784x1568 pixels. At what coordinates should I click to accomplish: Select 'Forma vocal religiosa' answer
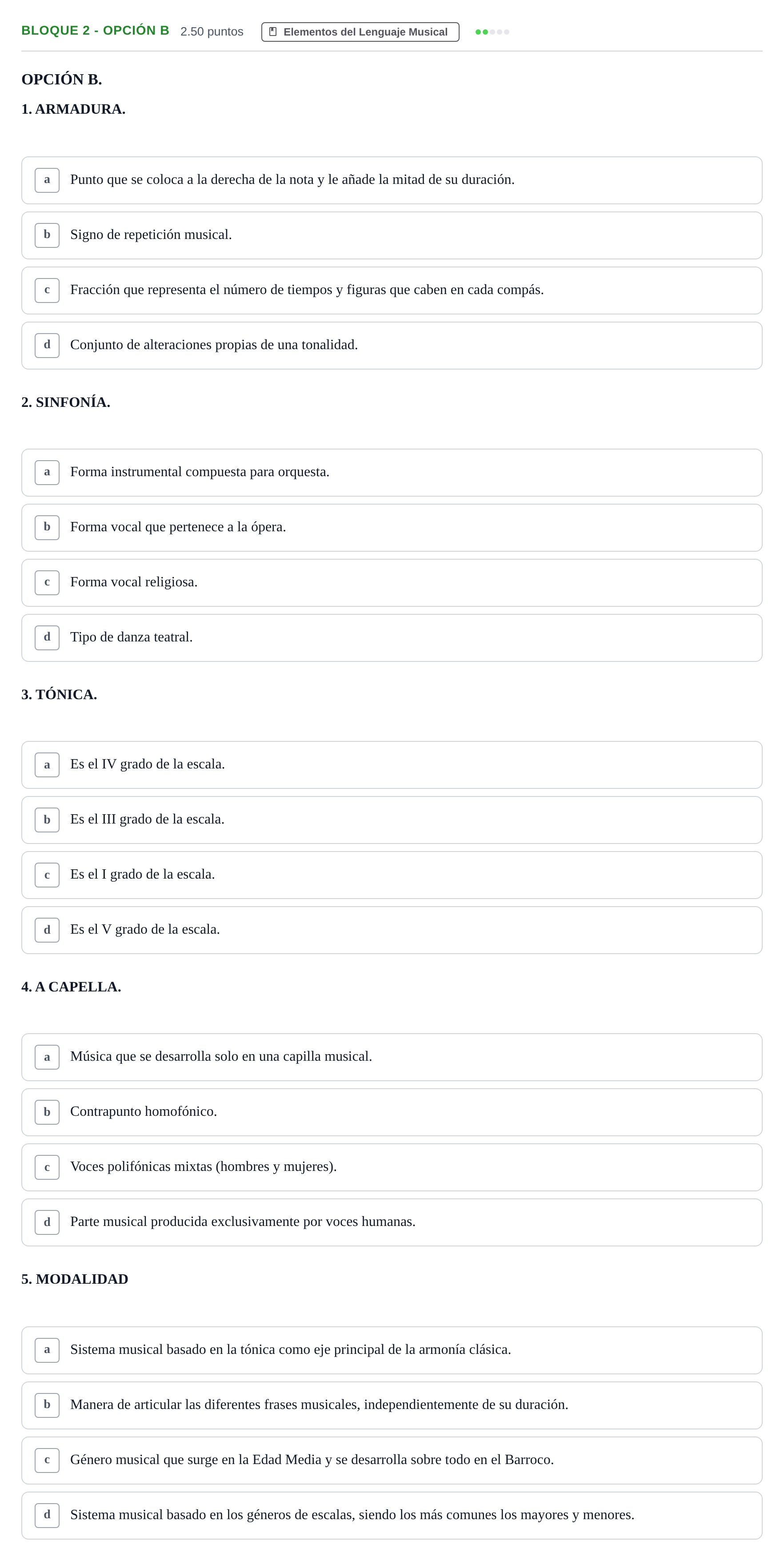click(392, 582)
